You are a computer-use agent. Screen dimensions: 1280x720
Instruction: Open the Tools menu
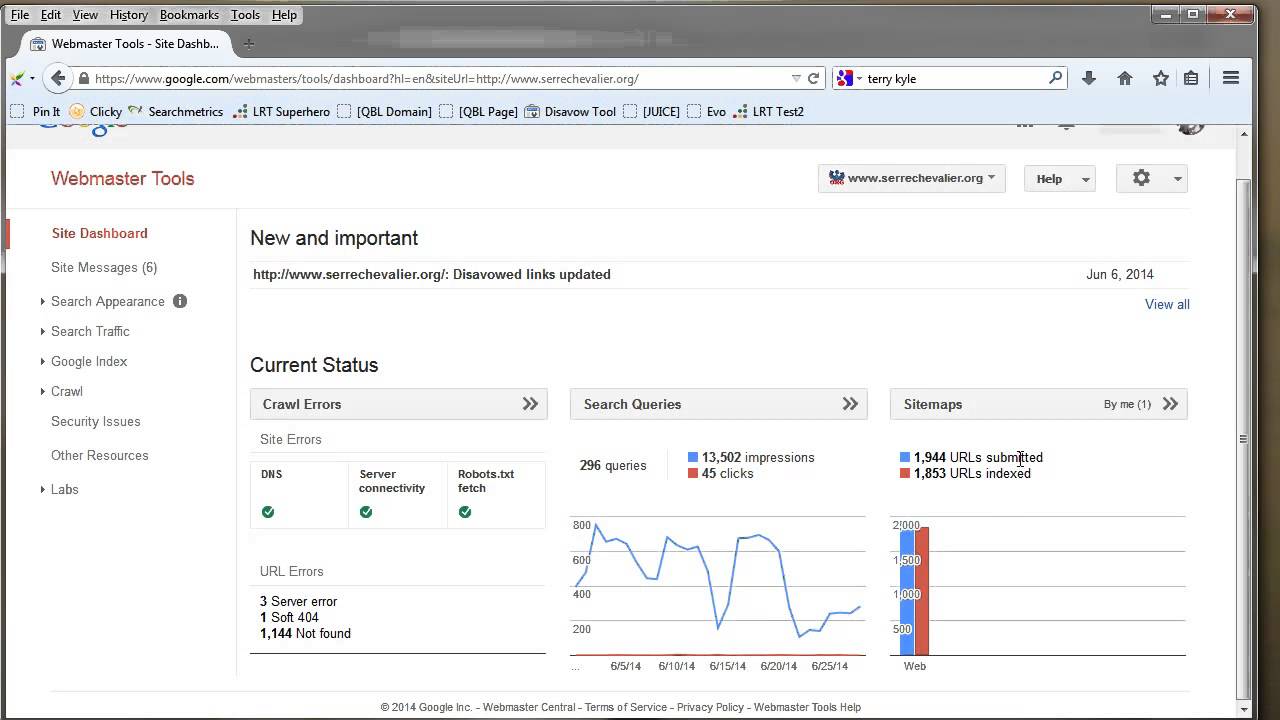click(245, 15)
